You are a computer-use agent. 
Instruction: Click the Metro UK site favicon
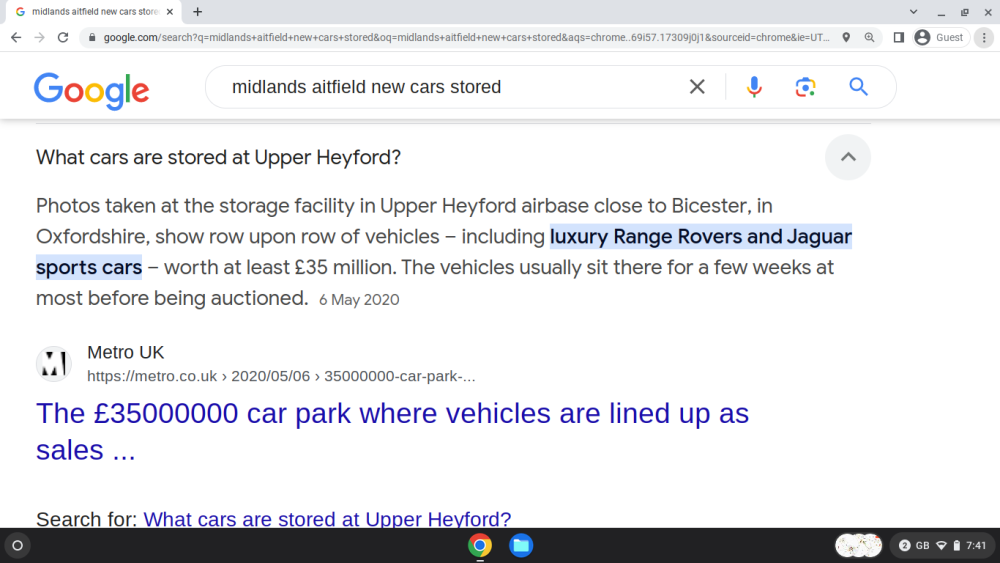[54, 364]
